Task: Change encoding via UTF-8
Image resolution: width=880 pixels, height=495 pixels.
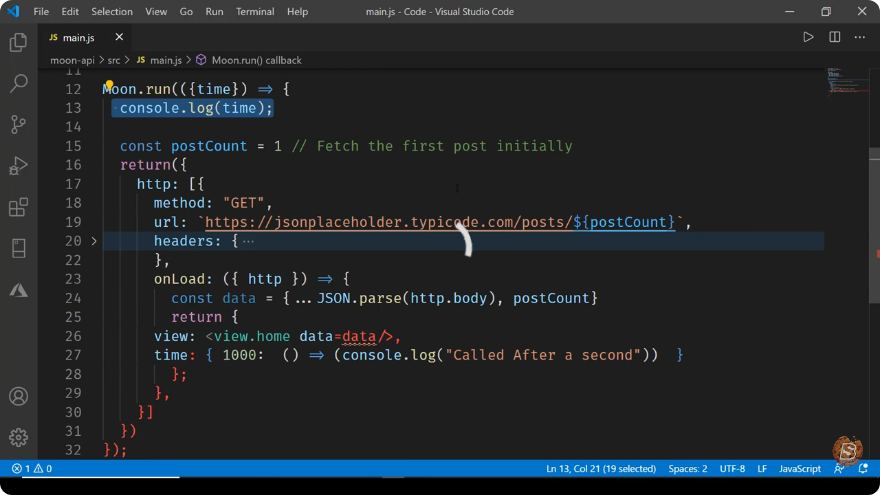Action: click(x=732, y=469)
